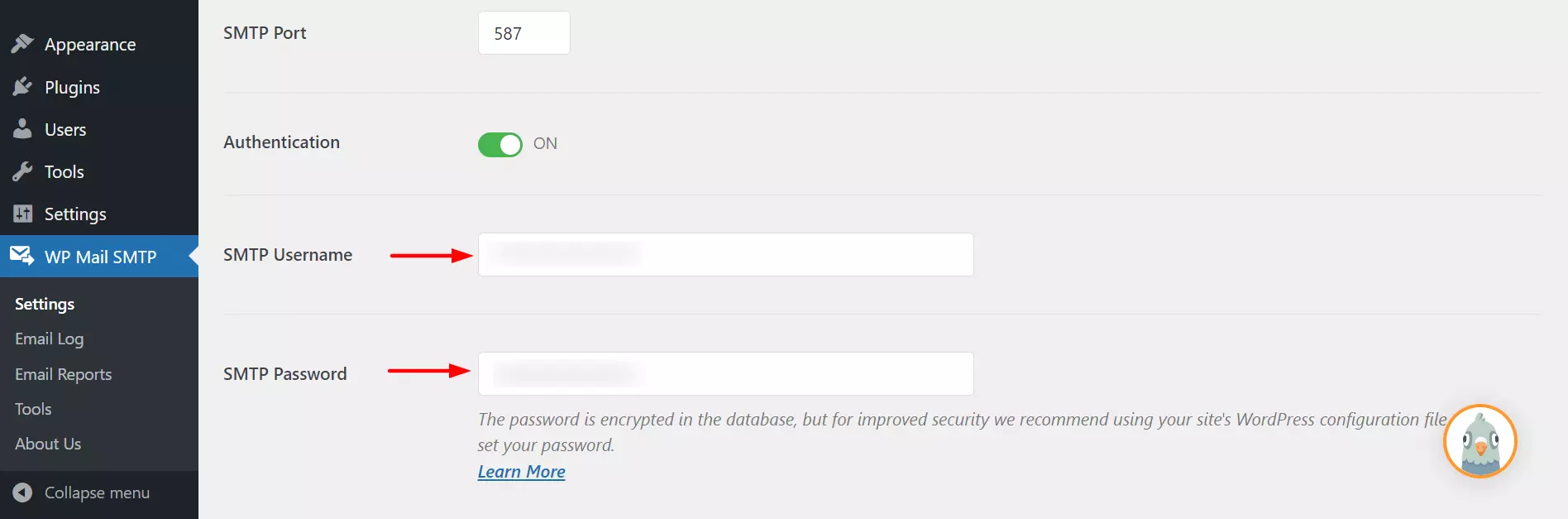Click the SMTP Password input box

(x=725, y=373)
